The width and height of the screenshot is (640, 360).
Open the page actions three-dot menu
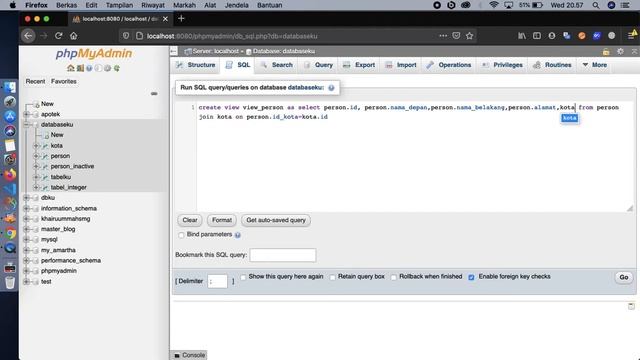(443, 36)
